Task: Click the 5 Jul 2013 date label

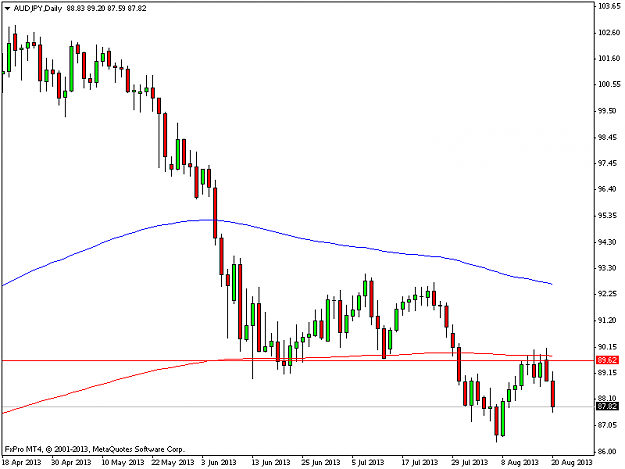Action: (368, 462)
